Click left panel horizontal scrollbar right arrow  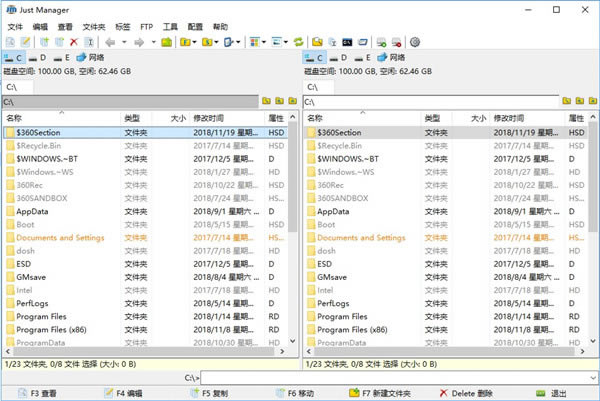pyautogui.click(x=282, y=351)
